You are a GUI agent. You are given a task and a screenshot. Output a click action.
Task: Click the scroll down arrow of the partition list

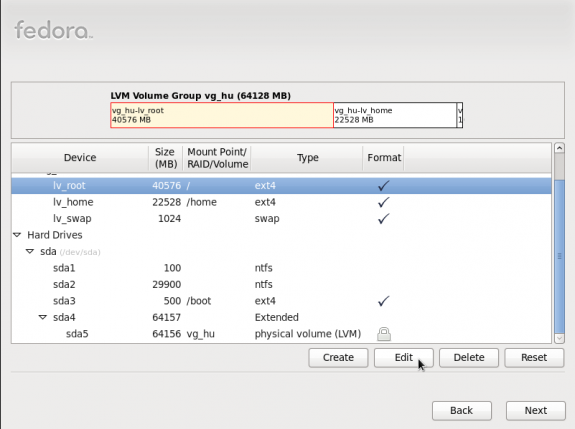tap(559, 338)
